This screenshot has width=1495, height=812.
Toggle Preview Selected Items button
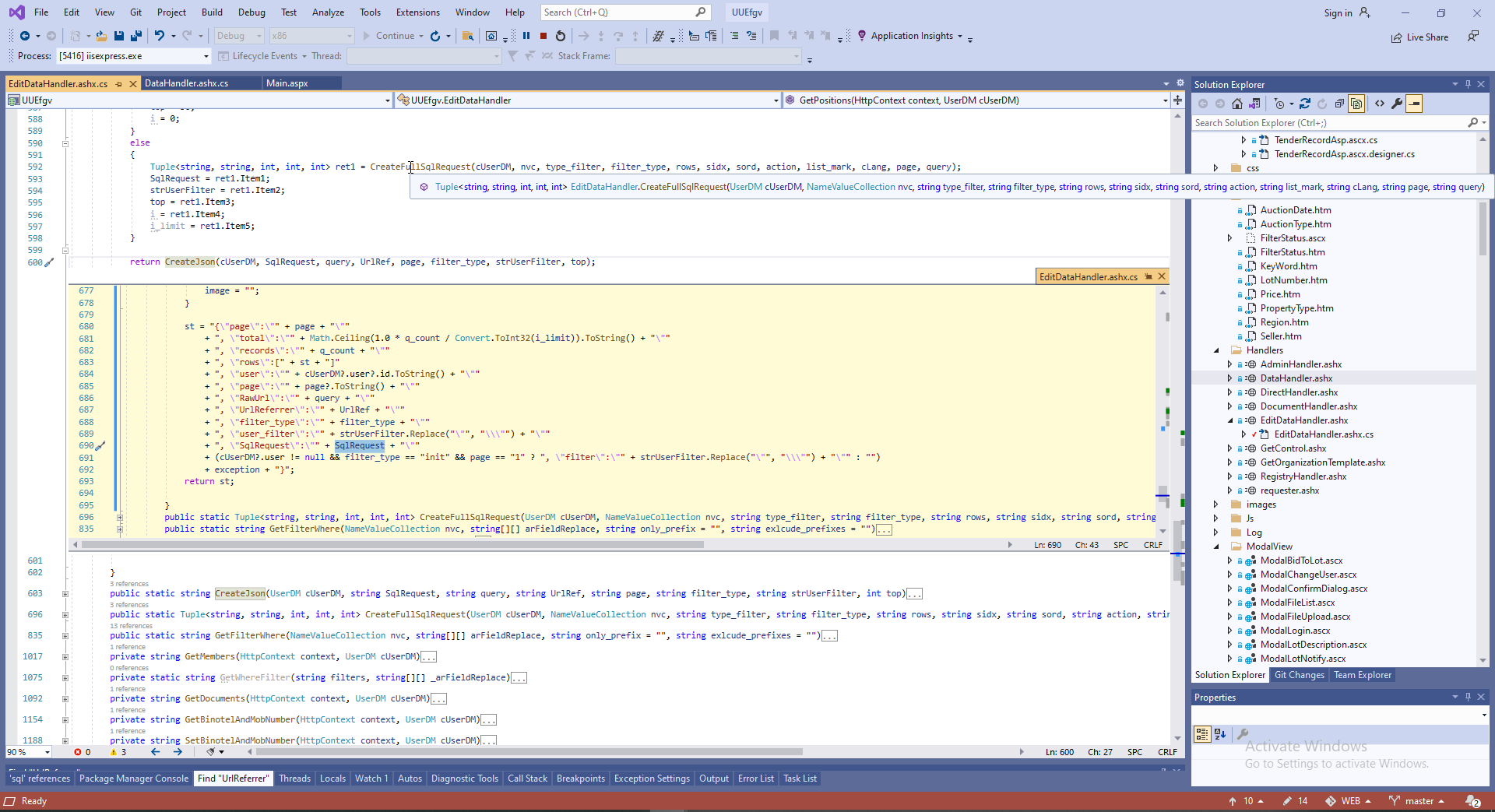[x=1414, y=104]
